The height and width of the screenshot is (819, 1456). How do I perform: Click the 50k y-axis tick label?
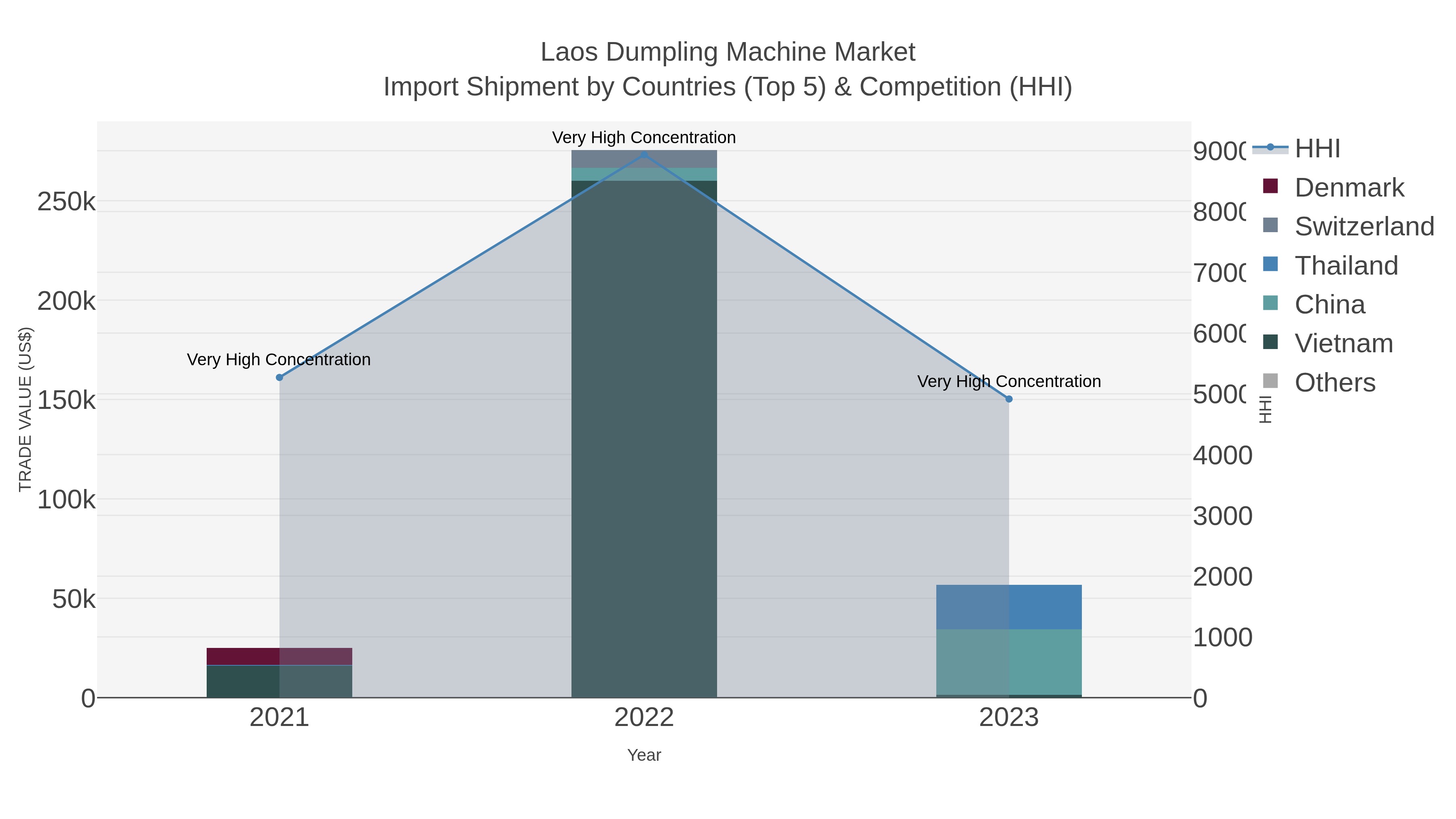[x=74, y=599]
